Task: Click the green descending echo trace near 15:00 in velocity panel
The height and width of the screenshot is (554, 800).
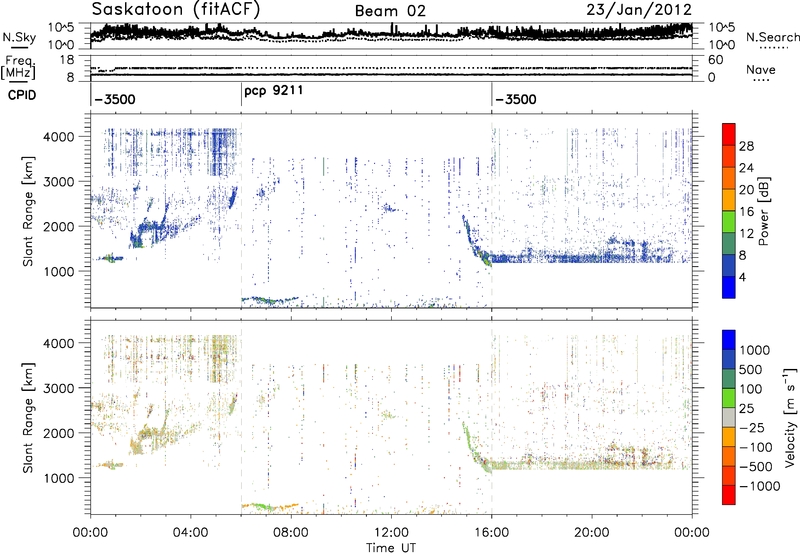Action: [472, 449]
